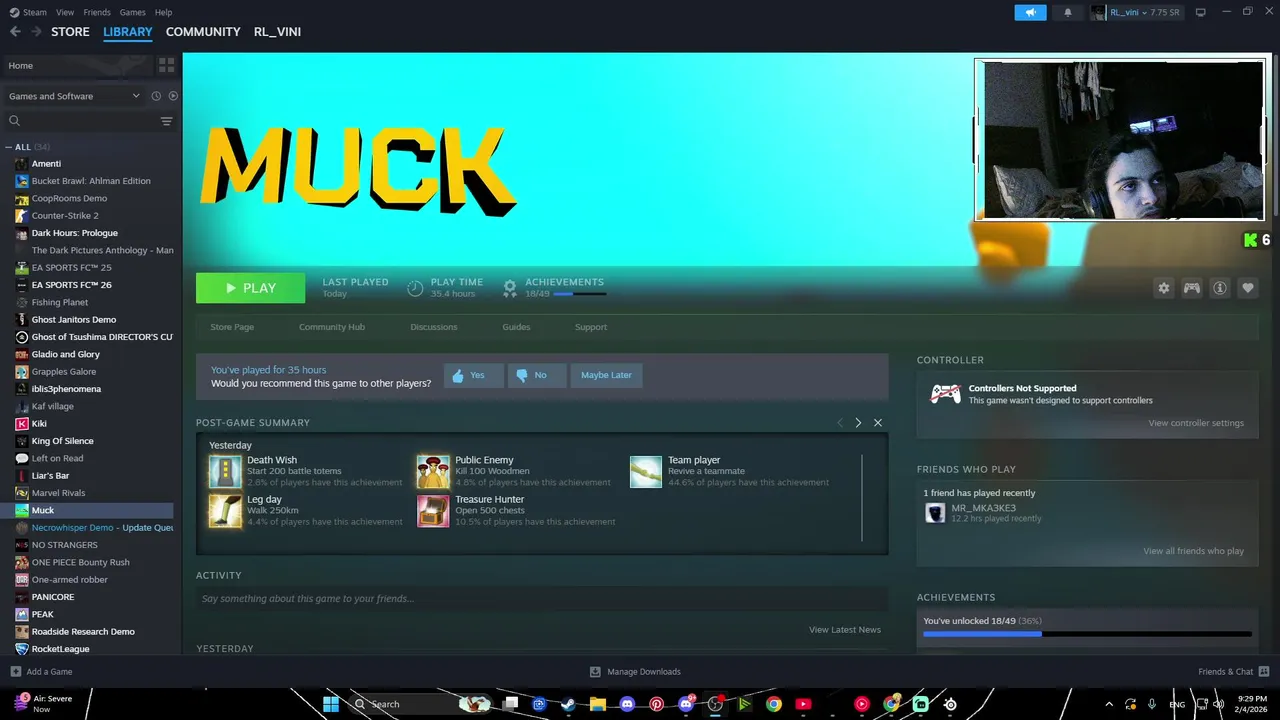Click Death Wish achievement icon
Viewport: 1280px width, 720px height.
(225, 471)
